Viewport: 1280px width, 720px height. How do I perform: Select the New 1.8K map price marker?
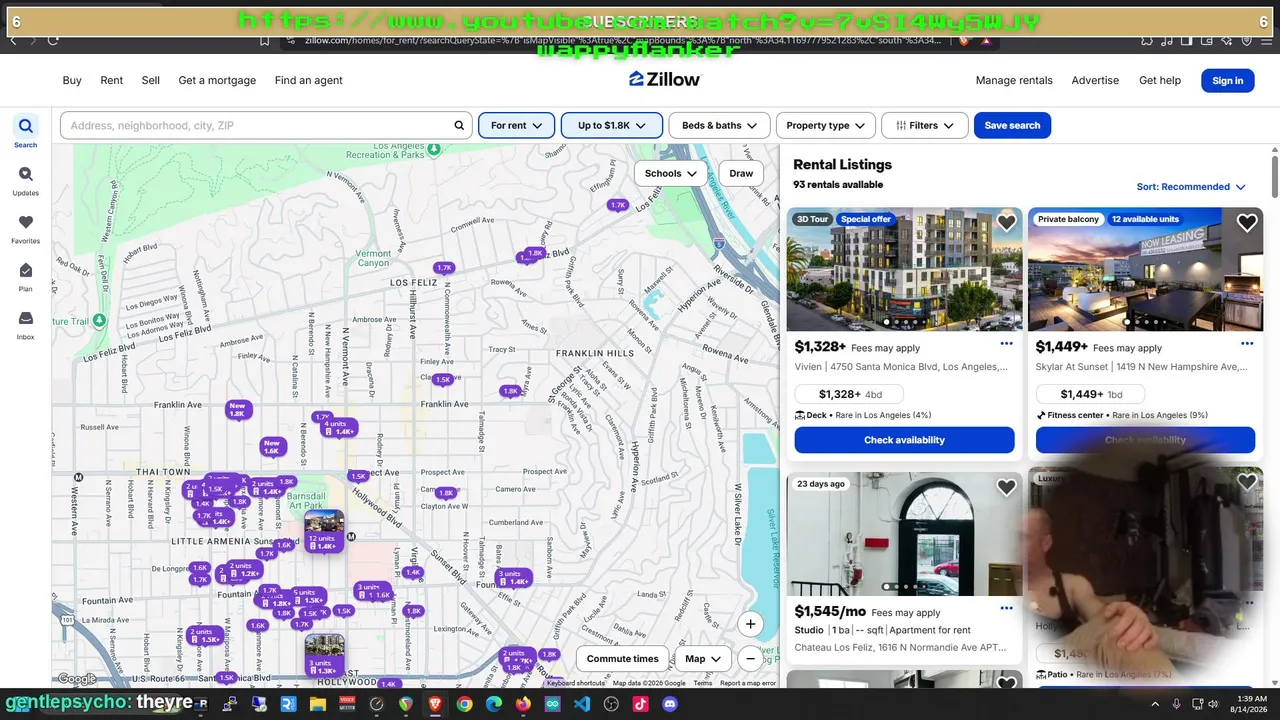pyautogui.click(x=237, y=410)
